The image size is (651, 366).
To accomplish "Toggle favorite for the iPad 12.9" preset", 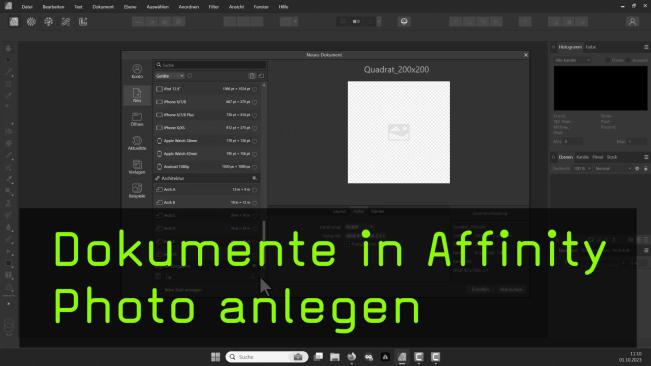I will (255, 89).
